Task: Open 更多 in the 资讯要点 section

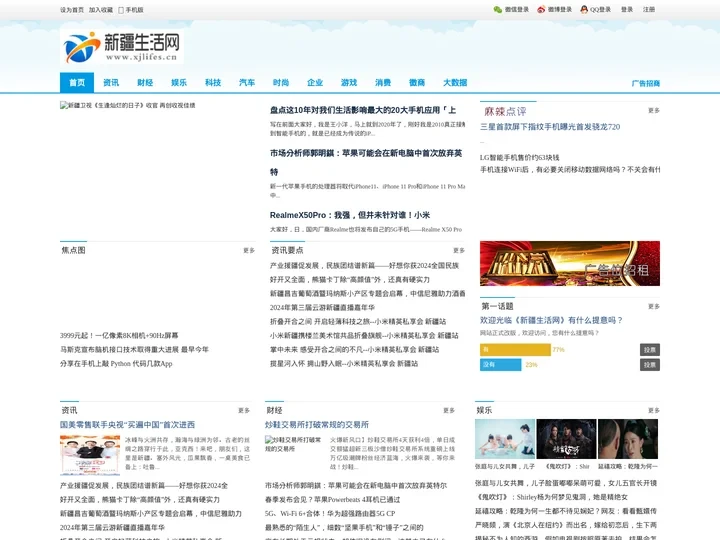Action: point(459,250)
